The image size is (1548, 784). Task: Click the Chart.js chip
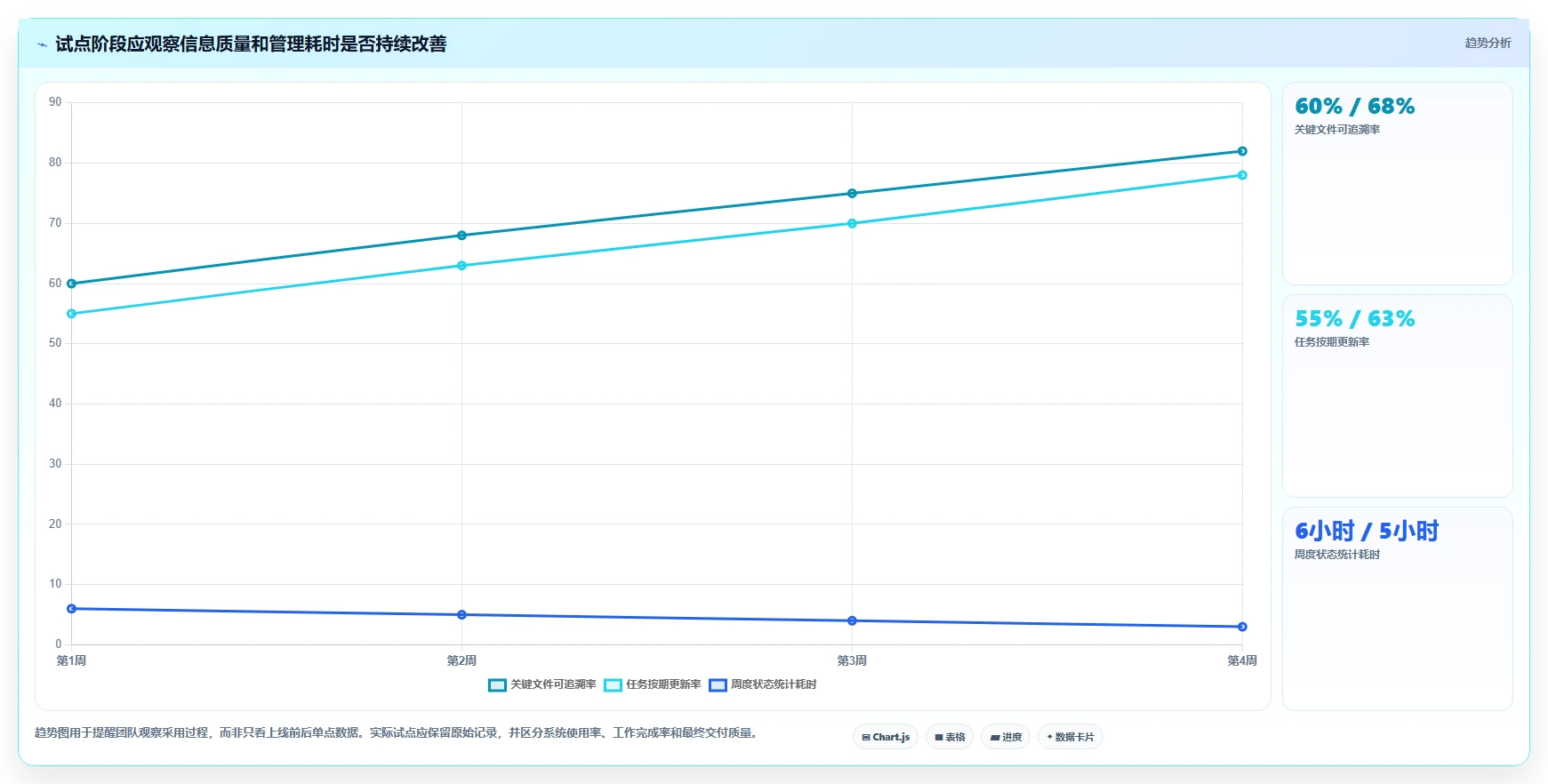click(886, 737)
